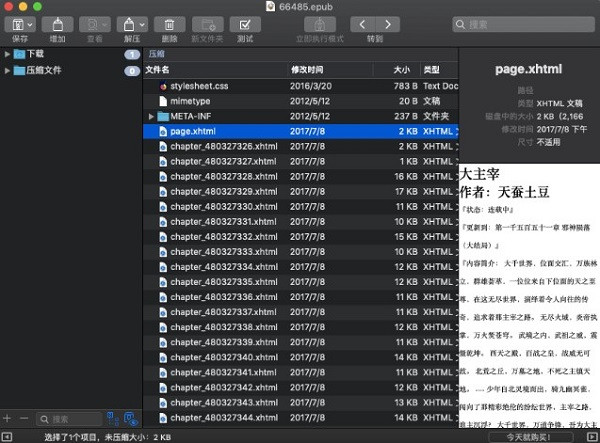Click the 今天就购买 button
The height and width of the screenshot is (443, 600).
click(x=530, y=437)
